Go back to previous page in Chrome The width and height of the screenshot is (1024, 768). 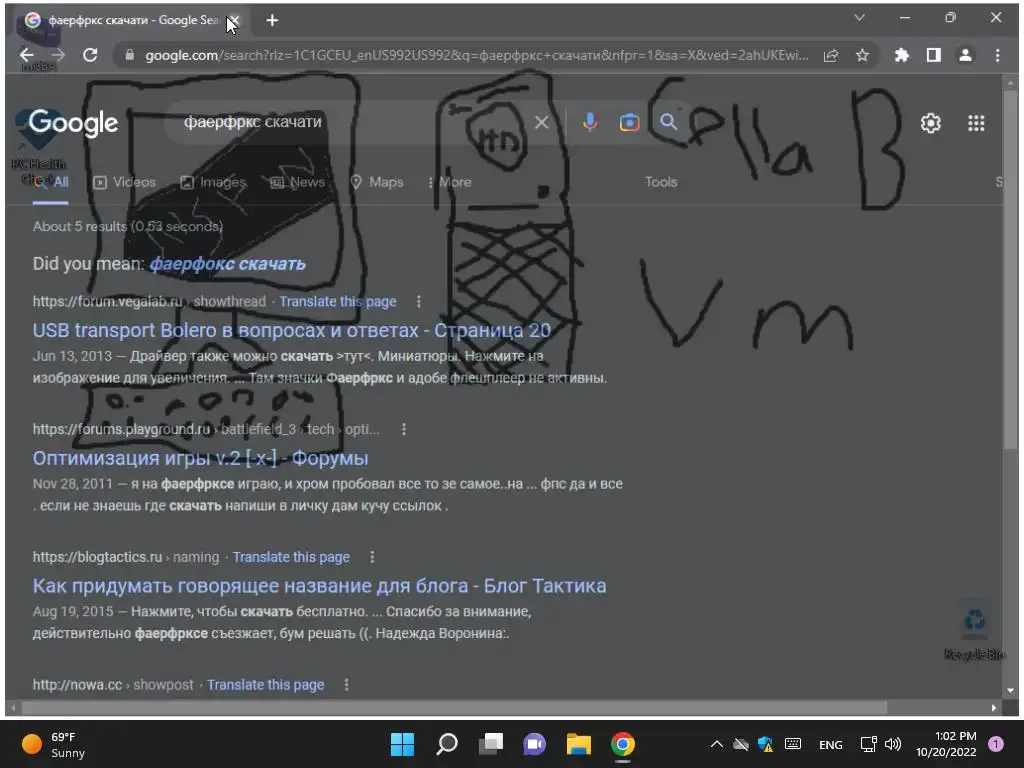tap(27, 56)
